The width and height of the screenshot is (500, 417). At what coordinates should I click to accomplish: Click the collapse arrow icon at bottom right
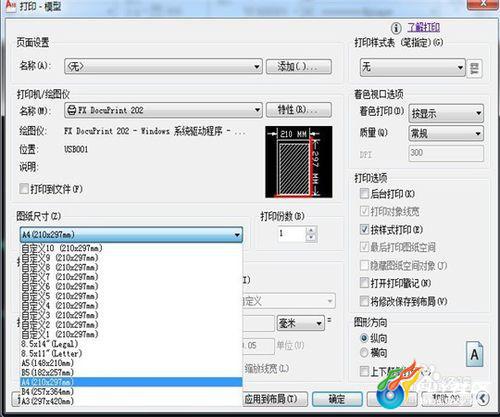click(483, 398)
